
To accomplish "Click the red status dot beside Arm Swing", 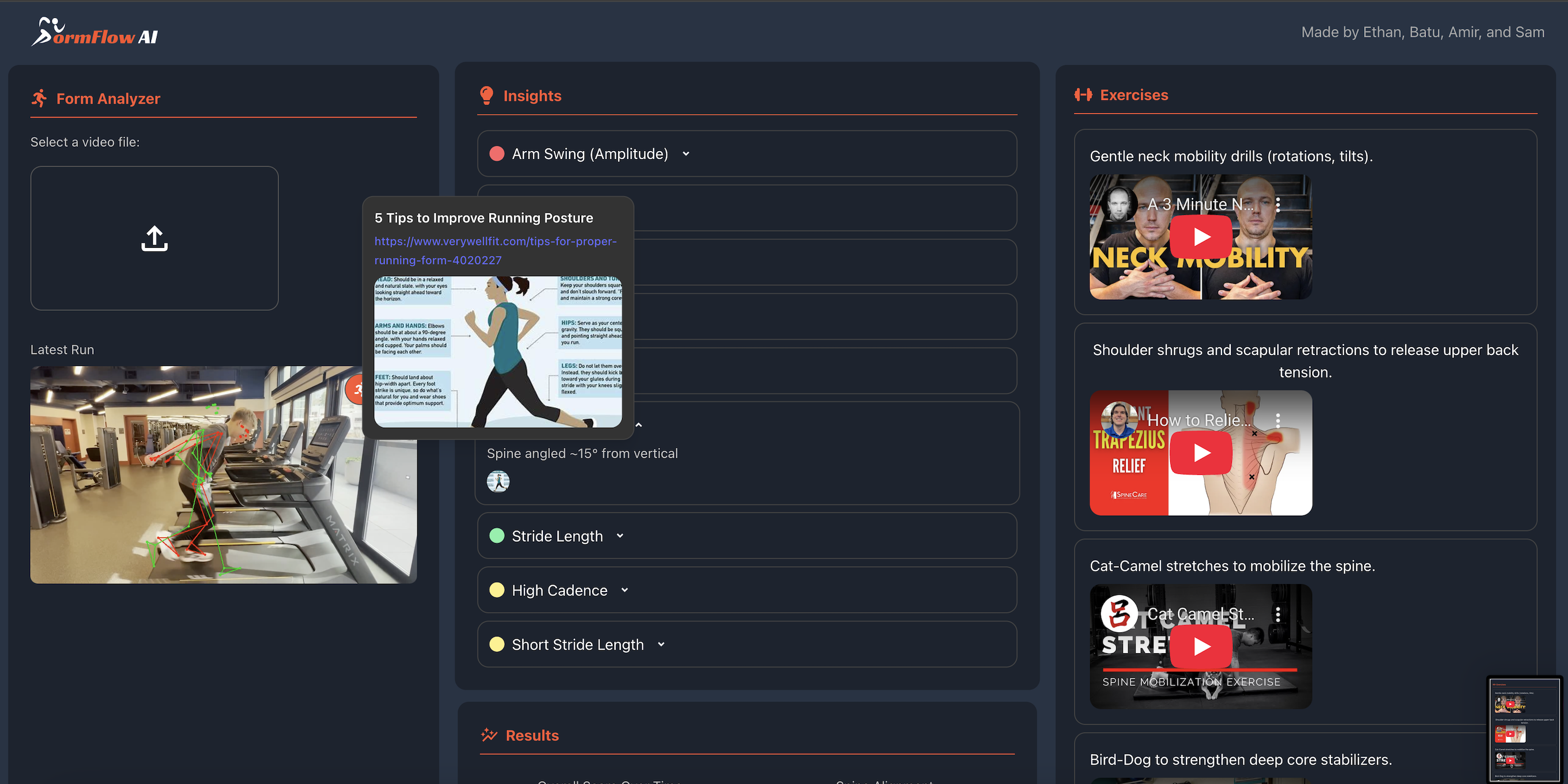I will [x=497, y=154].
